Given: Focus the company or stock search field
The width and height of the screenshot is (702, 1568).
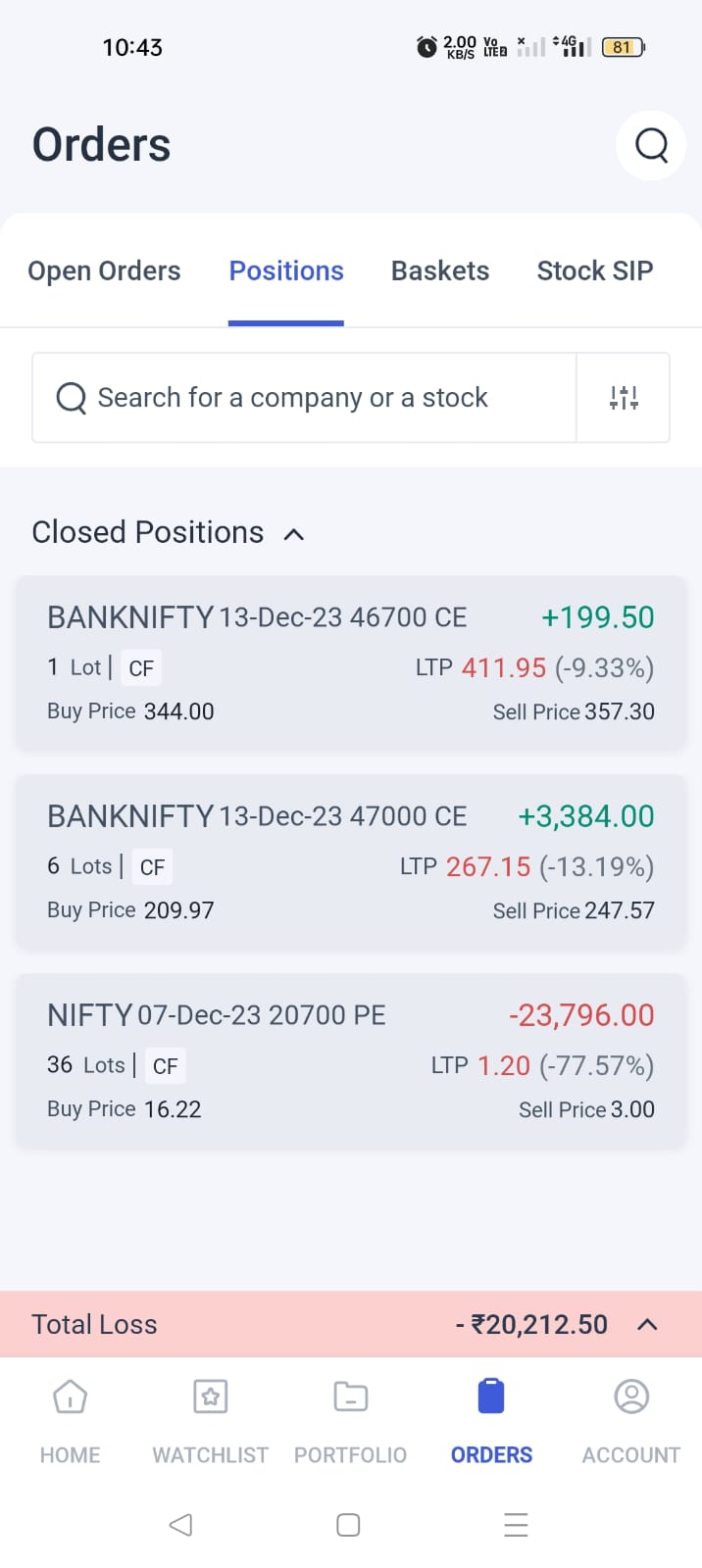Looking at the screenshot, I should pos(304,398).
